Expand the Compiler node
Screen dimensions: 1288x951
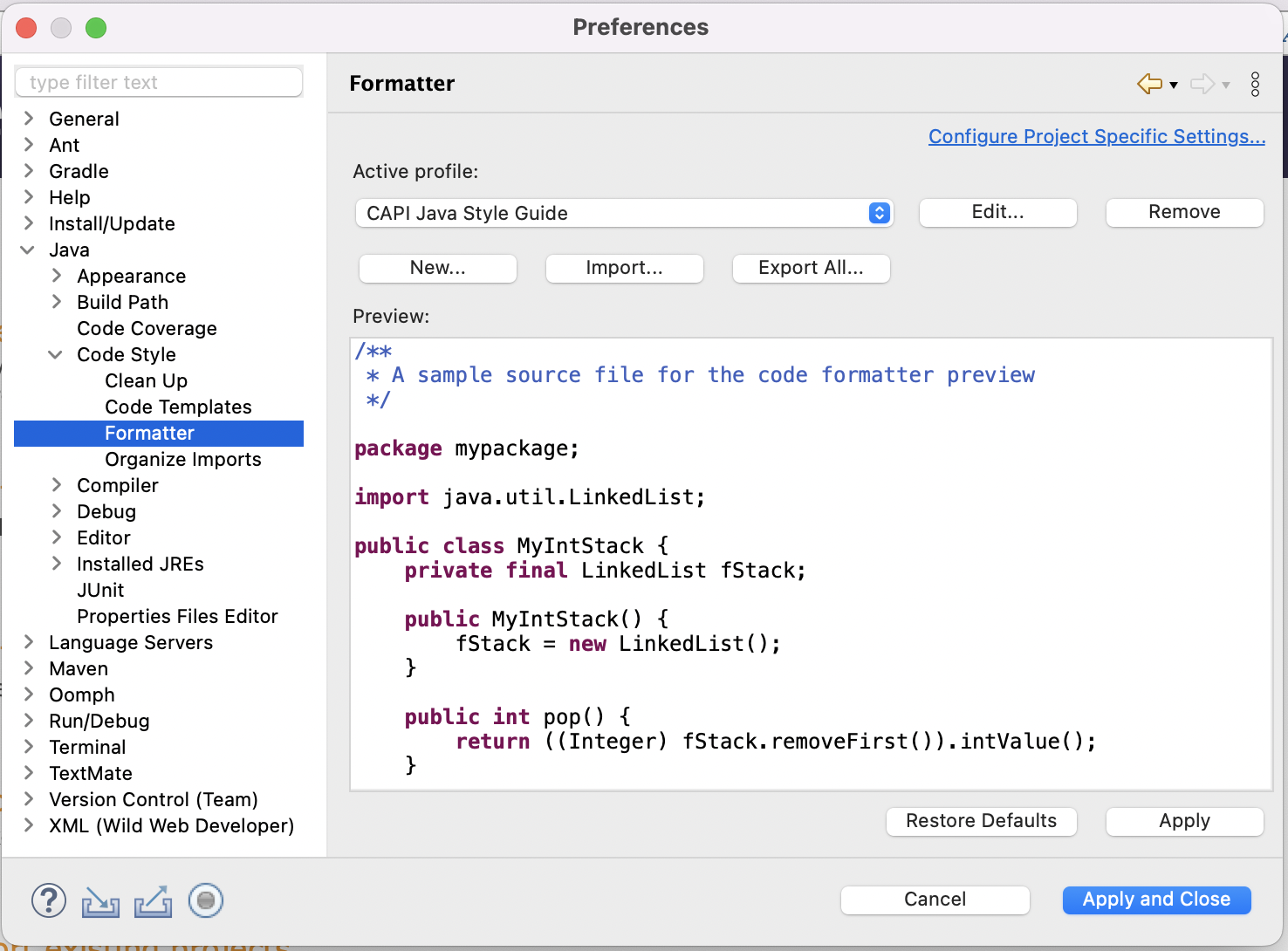click(x=57, y=484)
